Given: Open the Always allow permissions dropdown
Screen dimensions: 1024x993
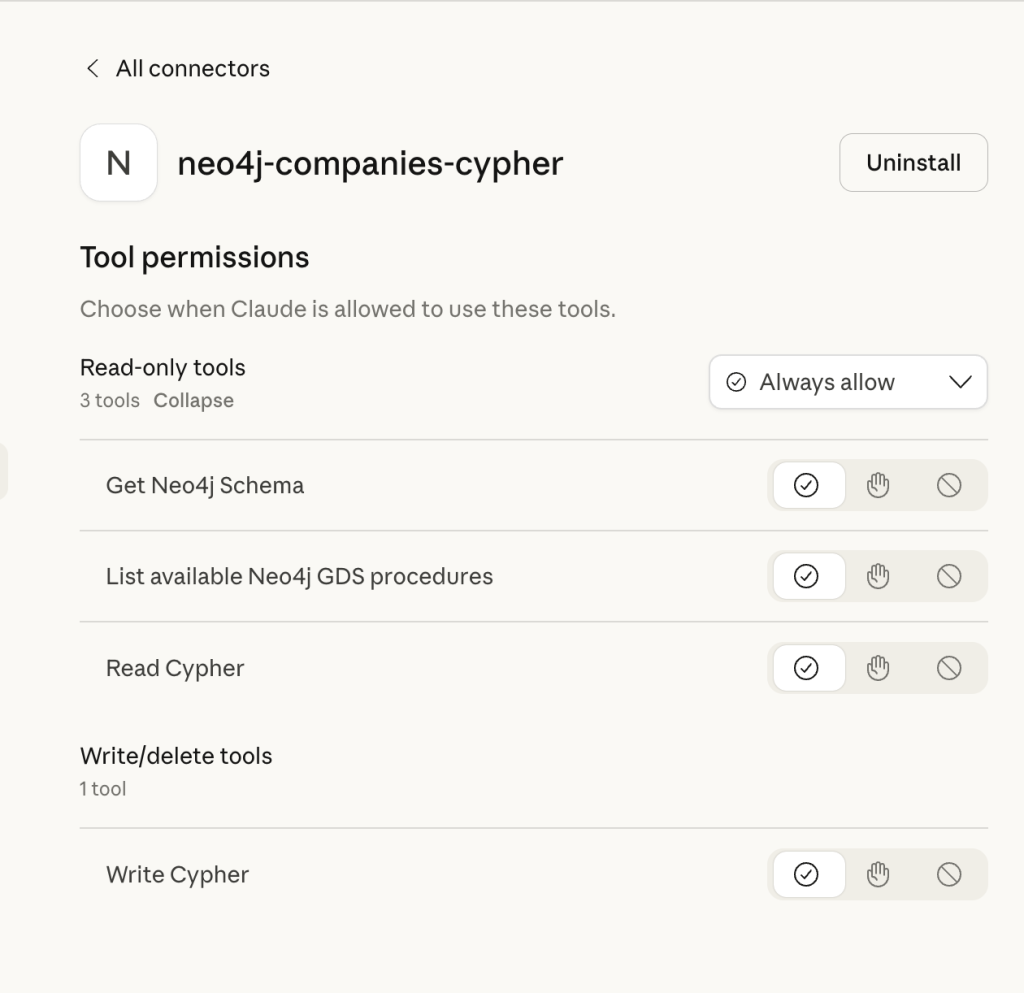Looking at the screenshot, I should click(x=847, y=382).
